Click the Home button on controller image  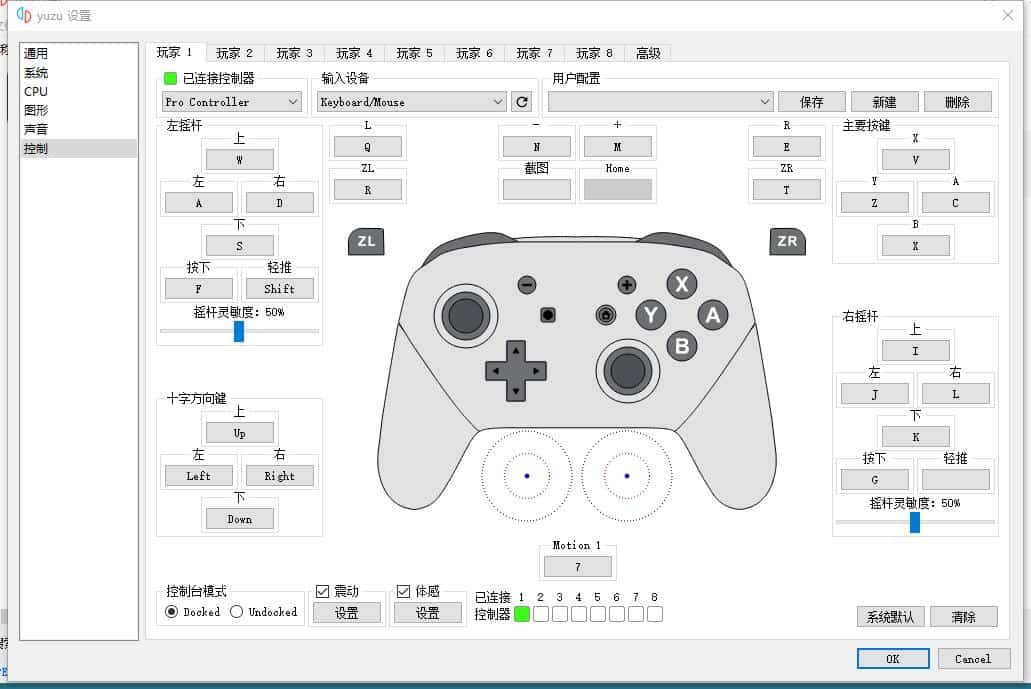pos(606,315)
